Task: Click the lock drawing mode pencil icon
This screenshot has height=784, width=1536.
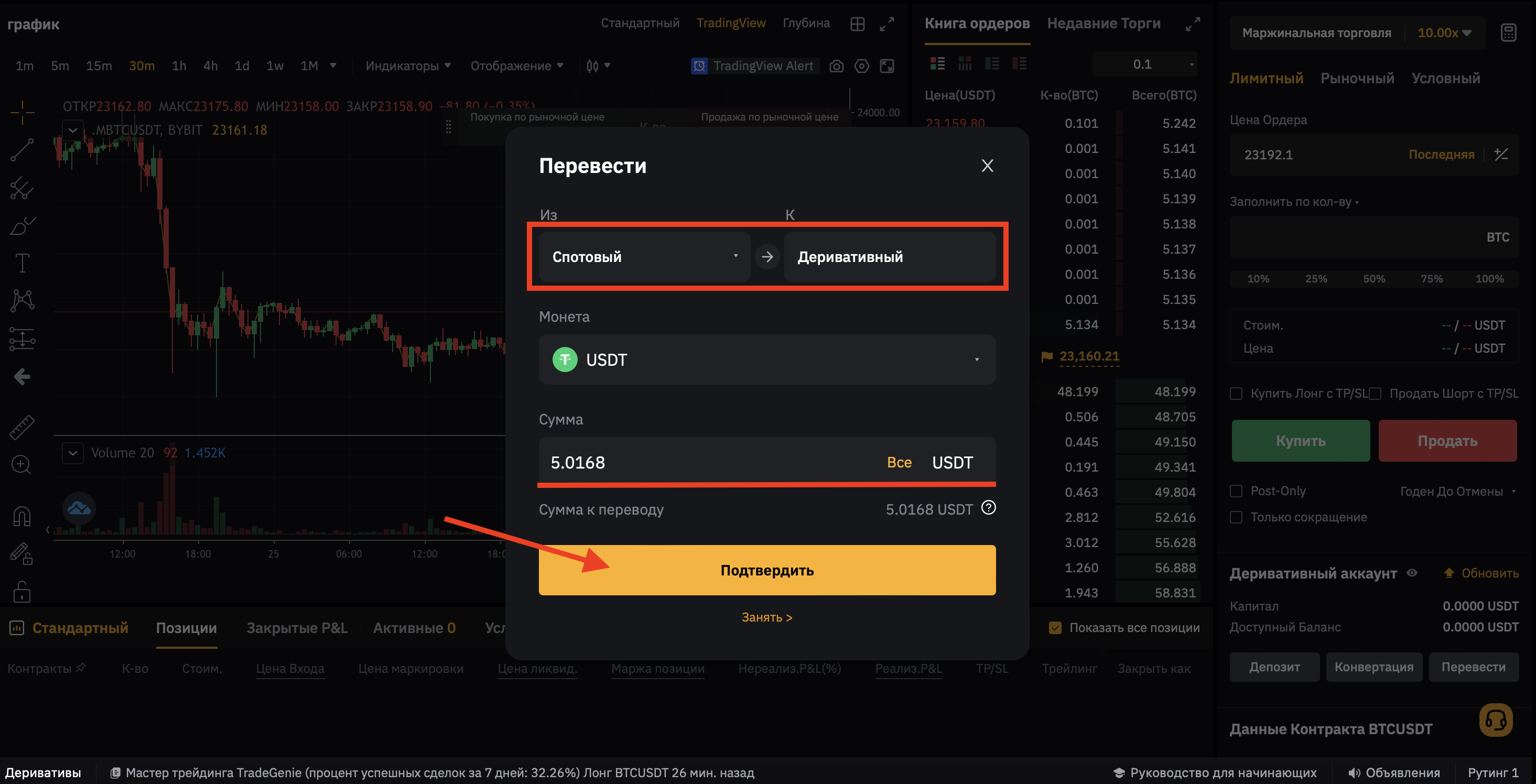Action: click(22, 554)
